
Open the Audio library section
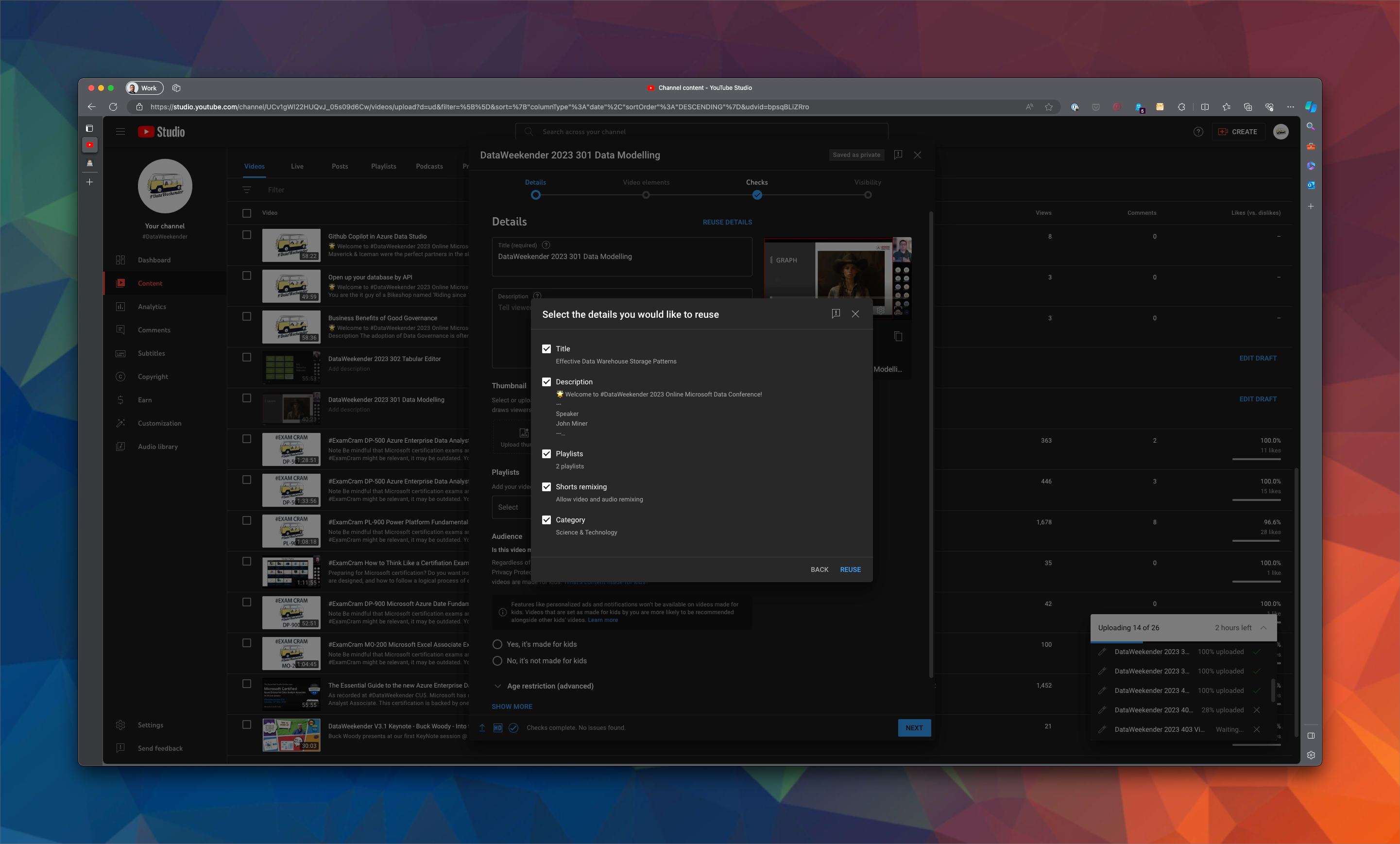pyautogui.click(x=158, y=446)
